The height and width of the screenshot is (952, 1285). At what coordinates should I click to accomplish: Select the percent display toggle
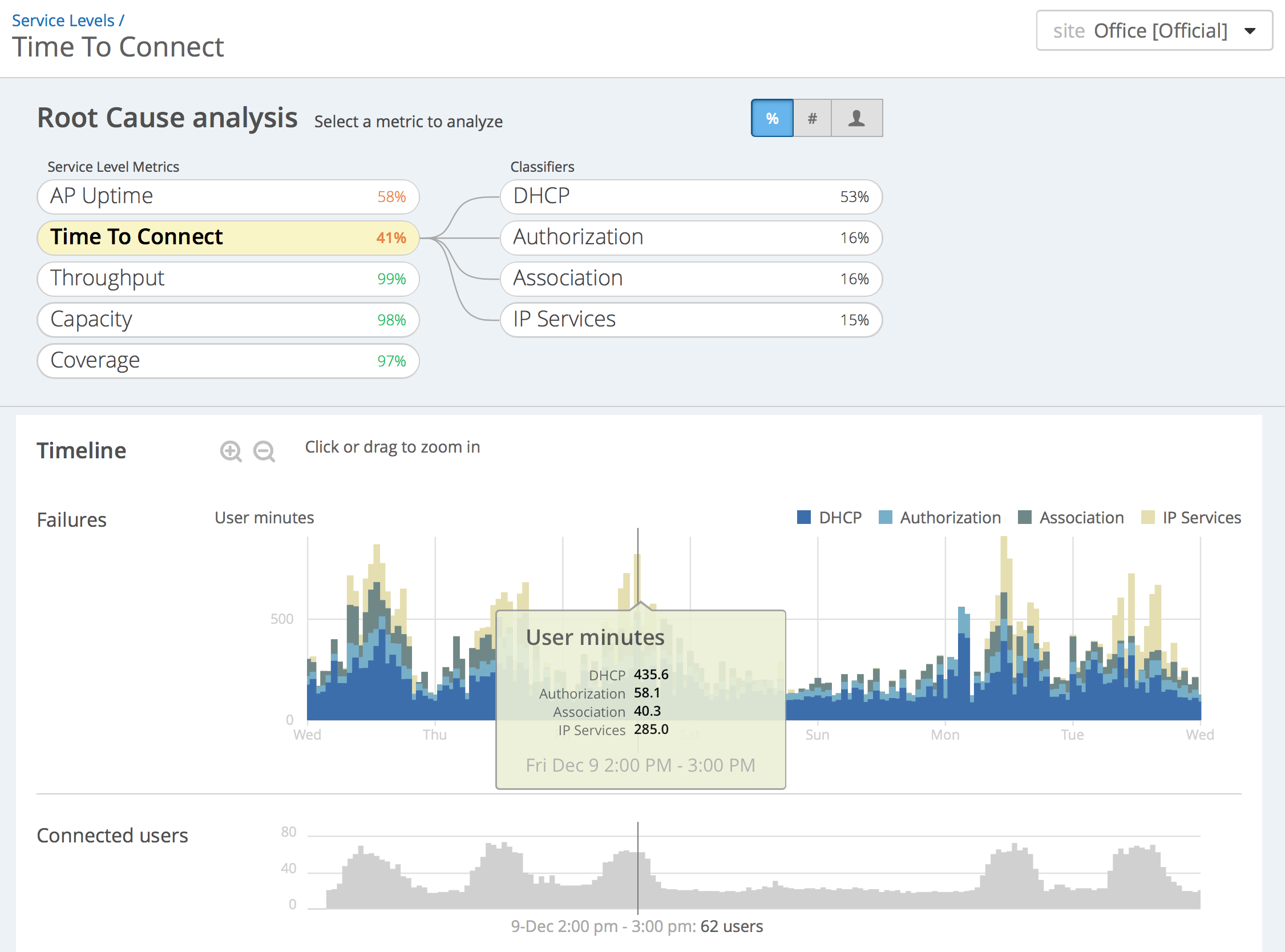coord(772,118)
